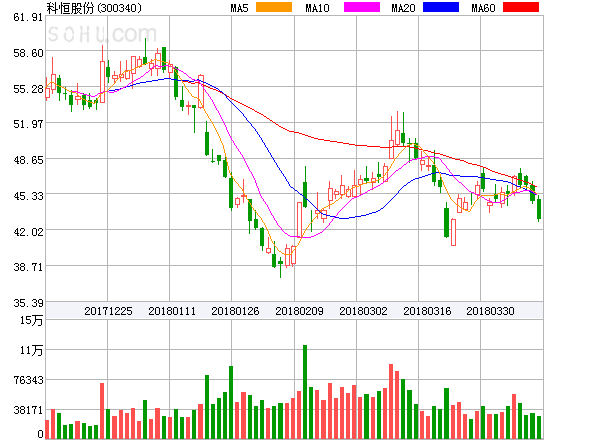This screenshot has width=600, height=440.
Task: Select the MA10 legend label
Action: coord(317,8)
